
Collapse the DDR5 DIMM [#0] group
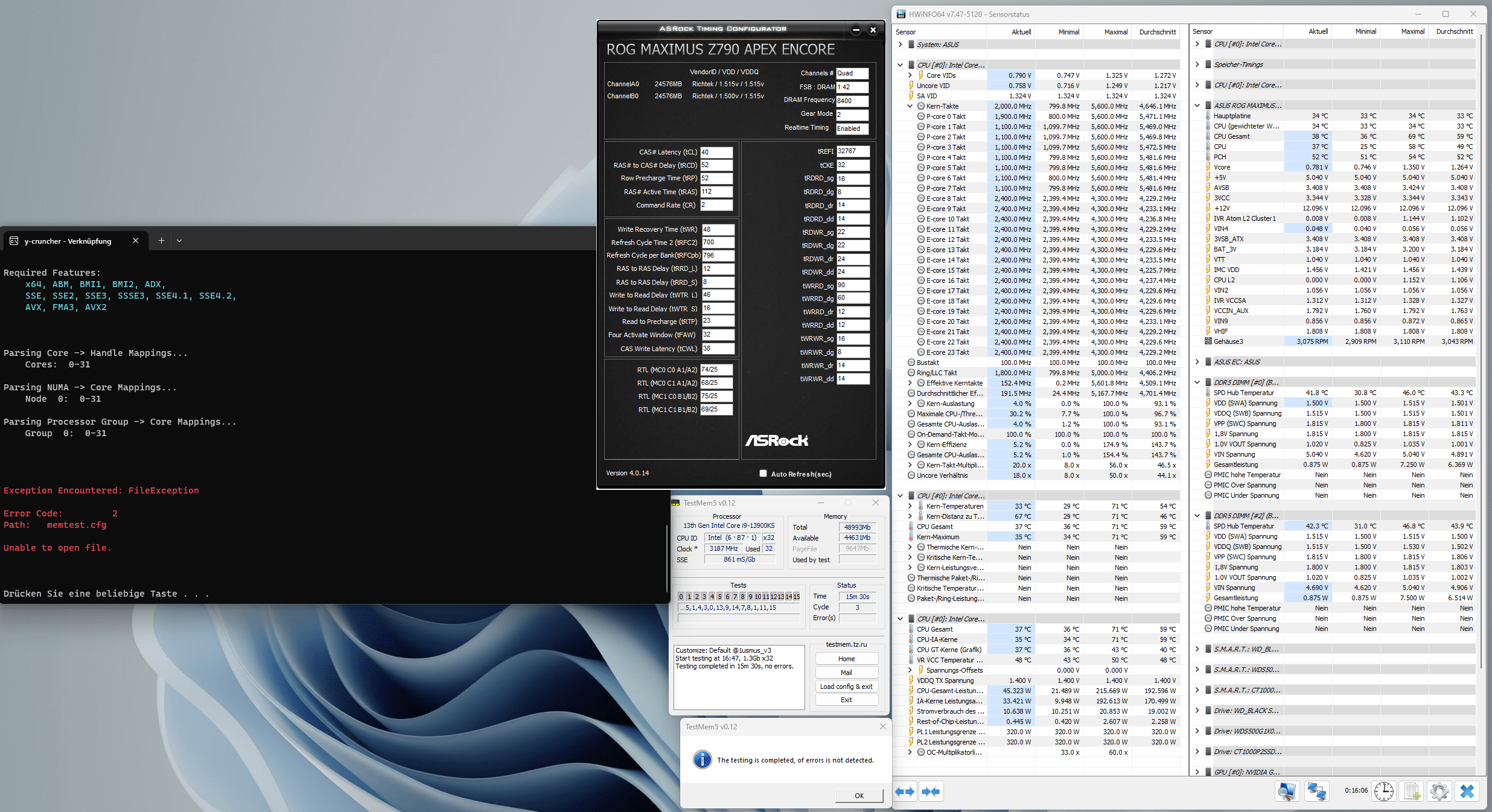pyautogui.click(x=1197, y=382)
